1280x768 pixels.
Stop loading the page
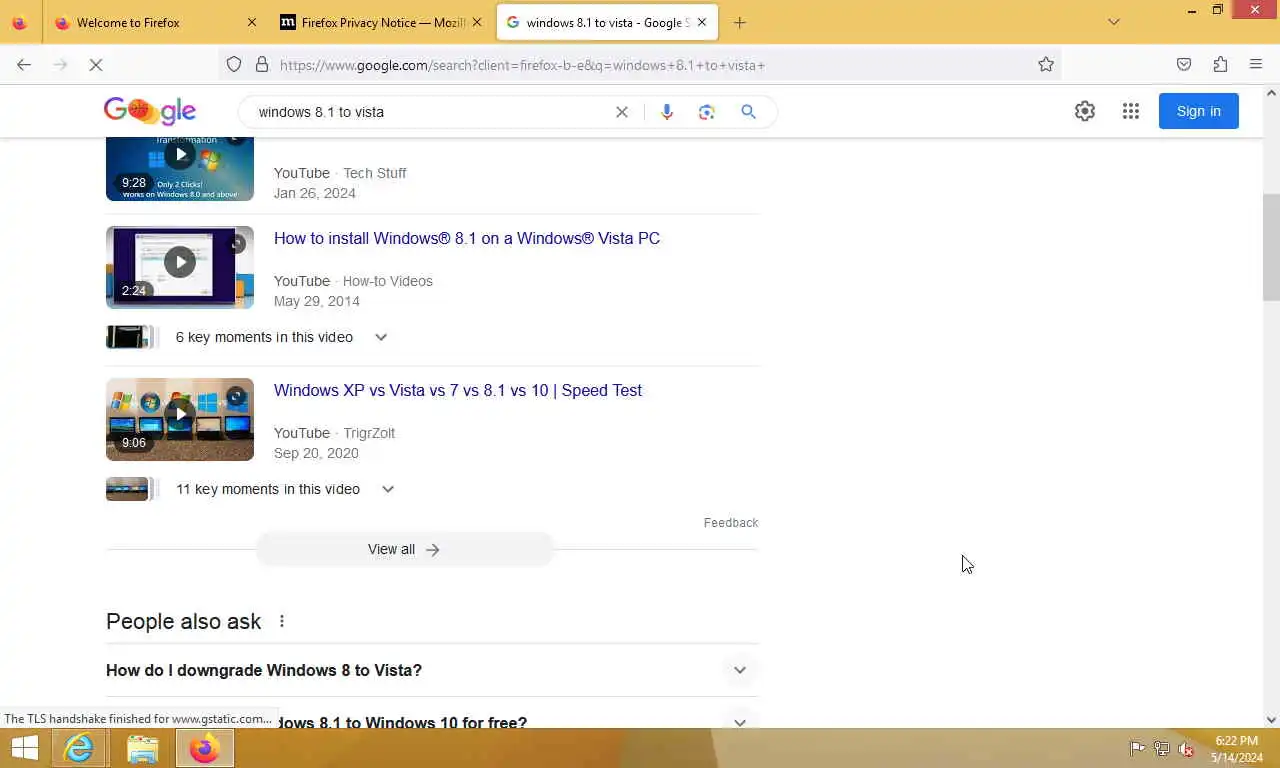click(96, 65)
